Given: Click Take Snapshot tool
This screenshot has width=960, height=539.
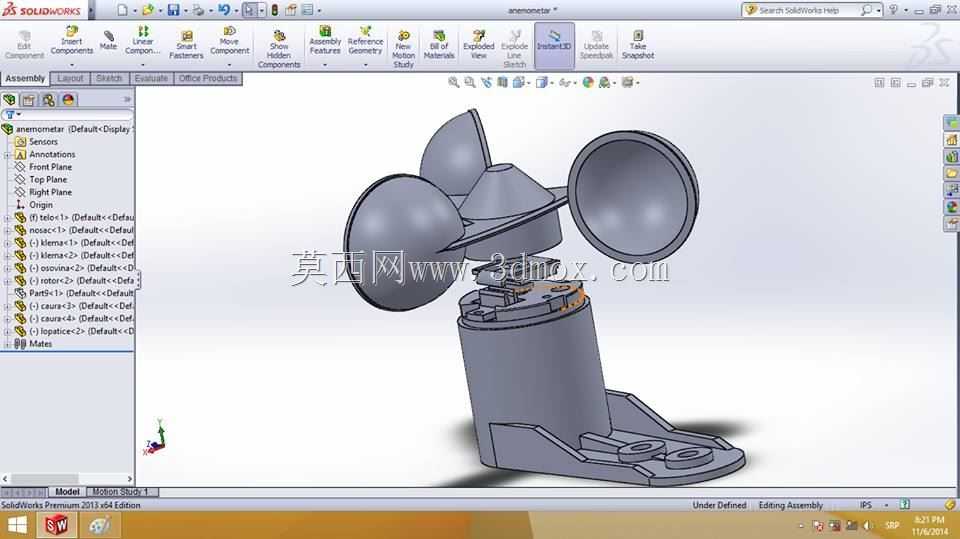Looking at the screenshot, I should coord(638,44).
